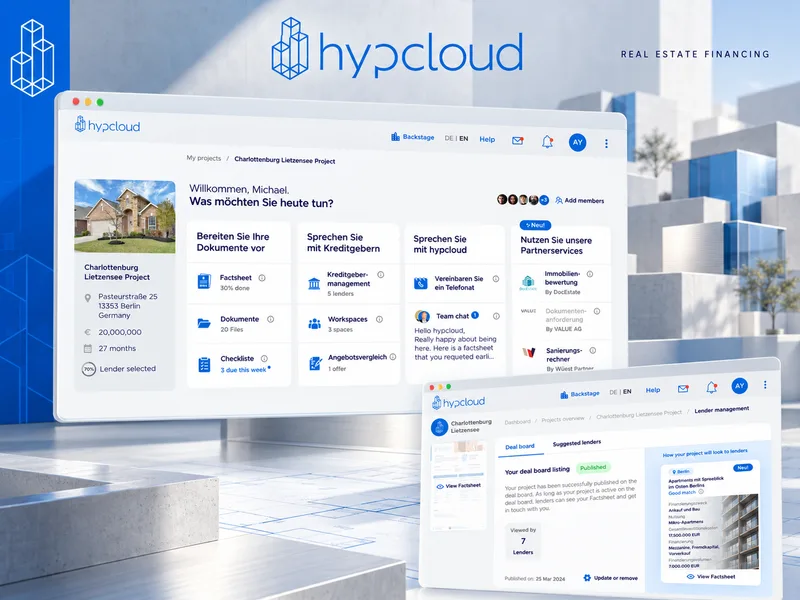Open the Factsheet item icon
The height and width of the screenshot is (600, 800).
204,282
